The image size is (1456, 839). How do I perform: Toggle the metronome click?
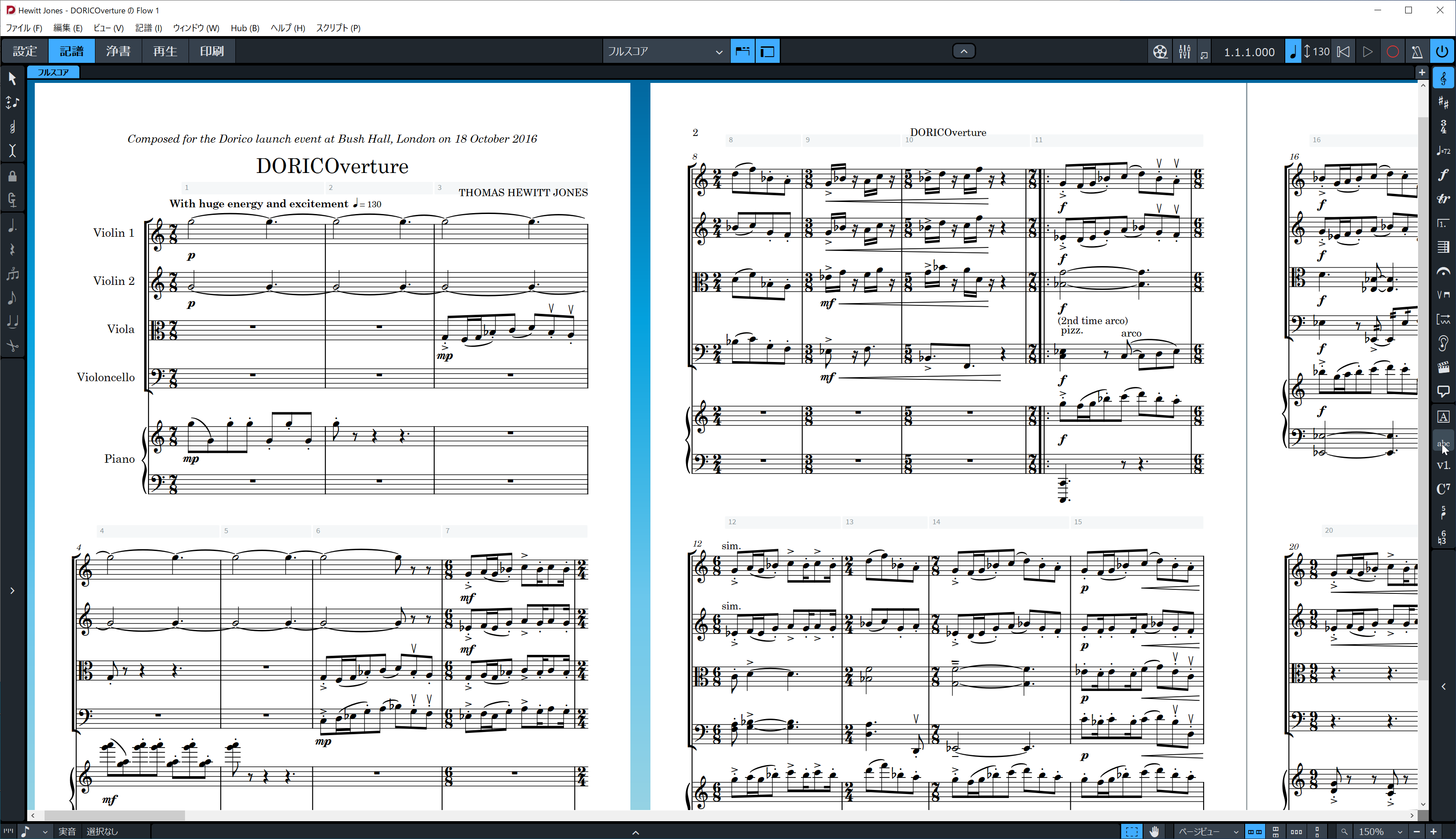tap(1417, 52)
